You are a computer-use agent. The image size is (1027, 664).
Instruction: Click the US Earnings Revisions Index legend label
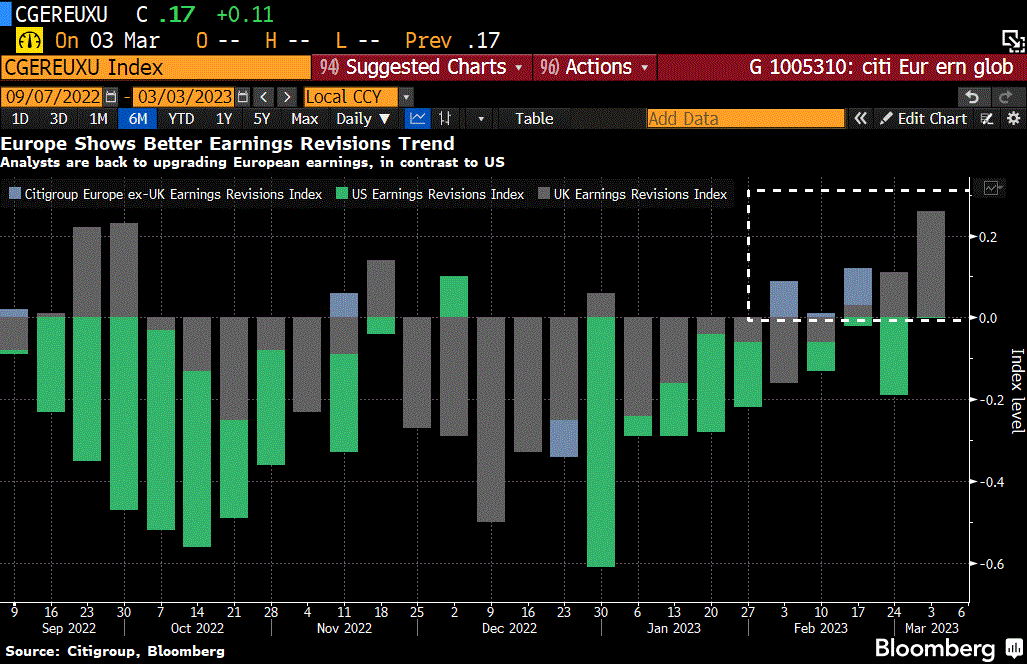click(x=438, y=194)
